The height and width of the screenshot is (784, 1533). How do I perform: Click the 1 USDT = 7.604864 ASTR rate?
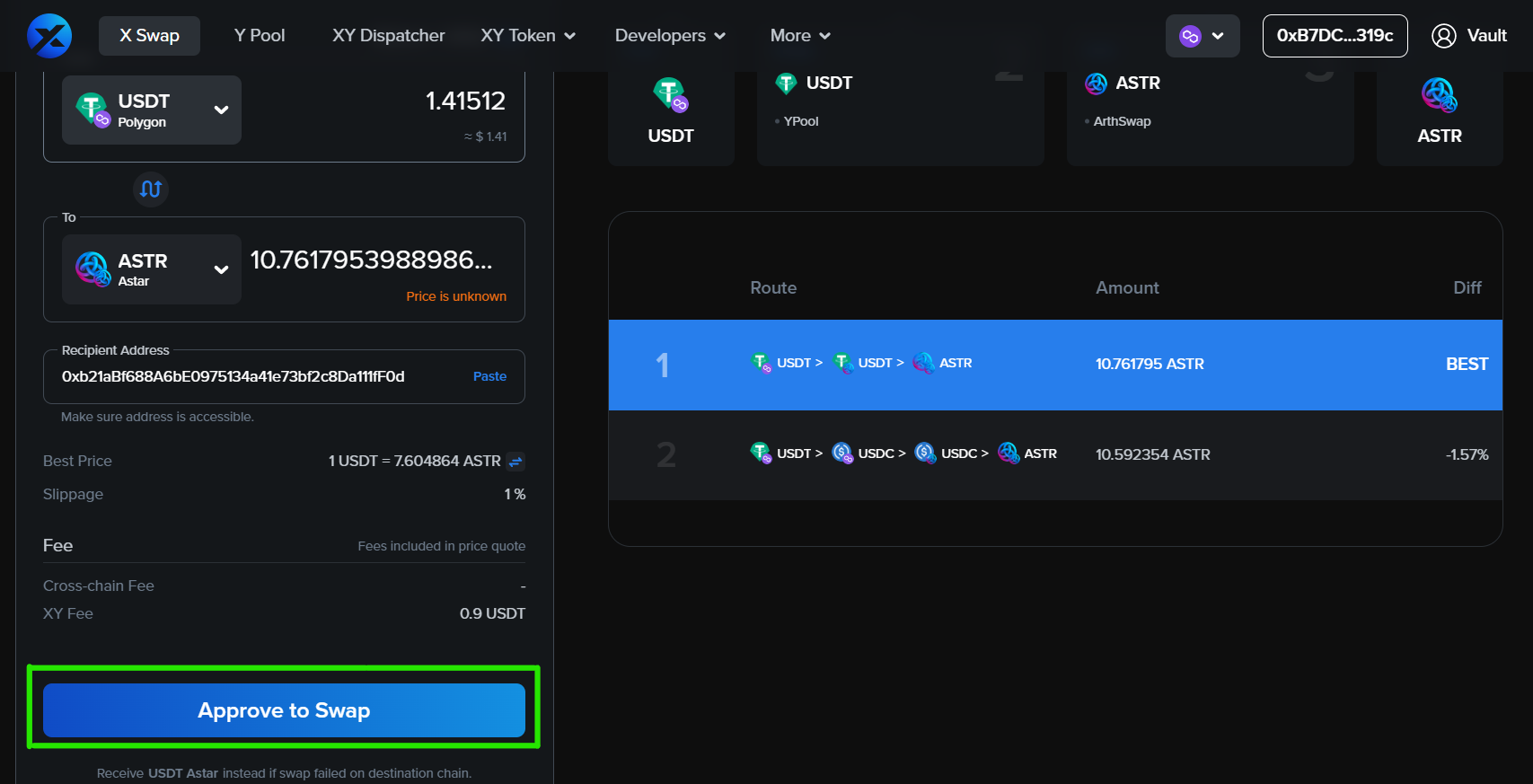pyautogui.click(x=414, y=461)
